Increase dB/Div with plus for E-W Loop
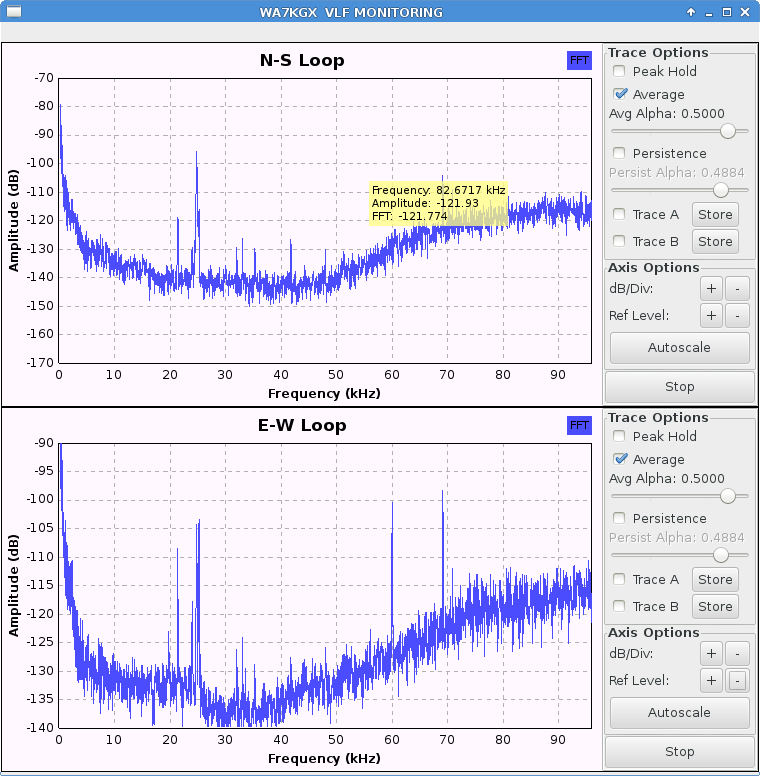This screenshot has width=760, height=776. click(x=710, y=653)
